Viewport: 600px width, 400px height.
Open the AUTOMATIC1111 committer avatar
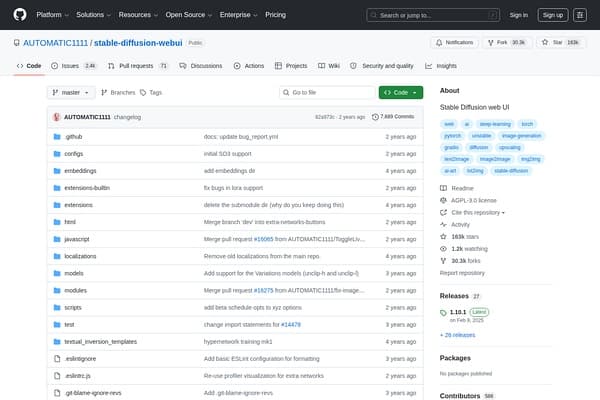[x=56, y=117]
